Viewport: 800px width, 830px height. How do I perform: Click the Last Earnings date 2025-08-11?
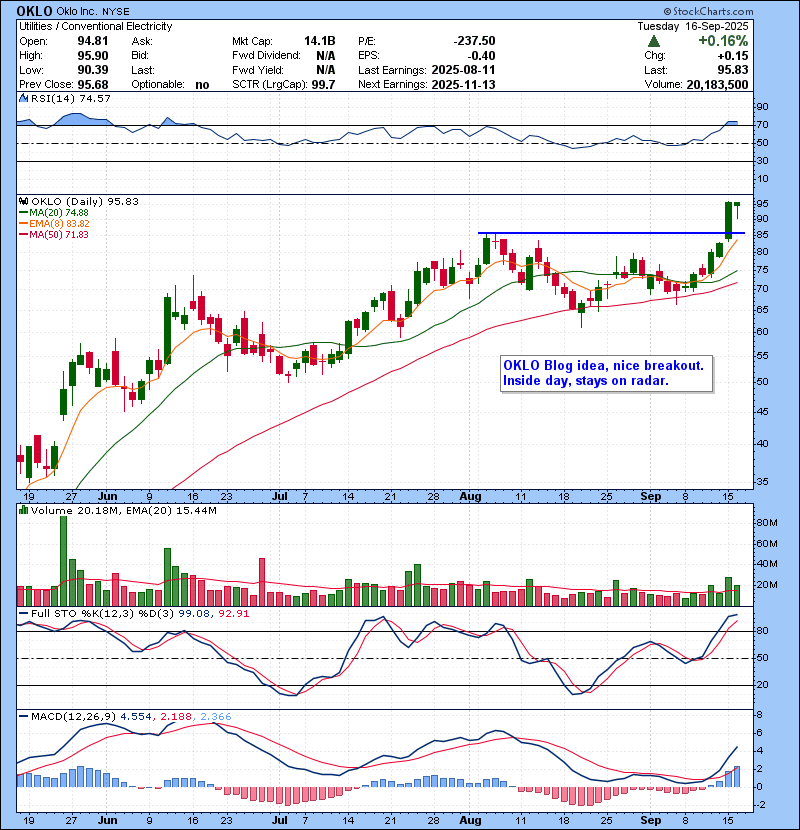click(x=463, y=70)
